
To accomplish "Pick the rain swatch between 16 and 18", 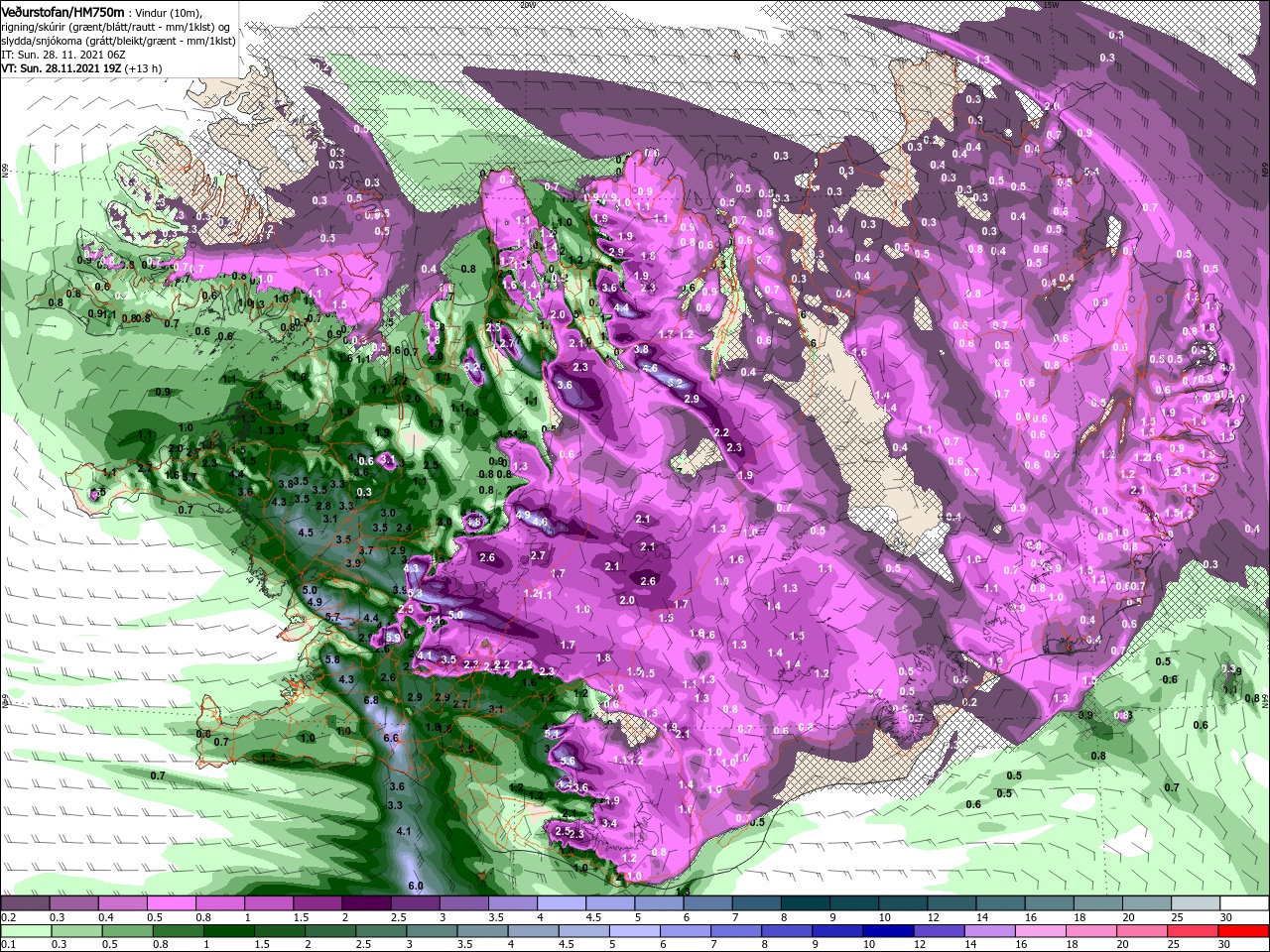I will tap(1042, 931).
